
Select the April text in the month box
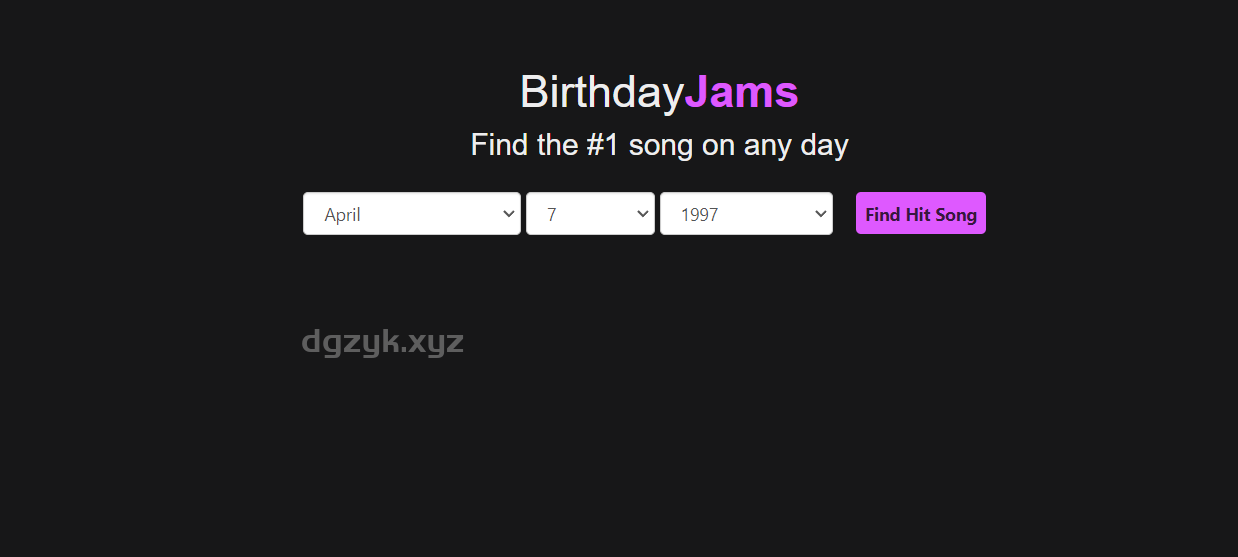(342, 214)
